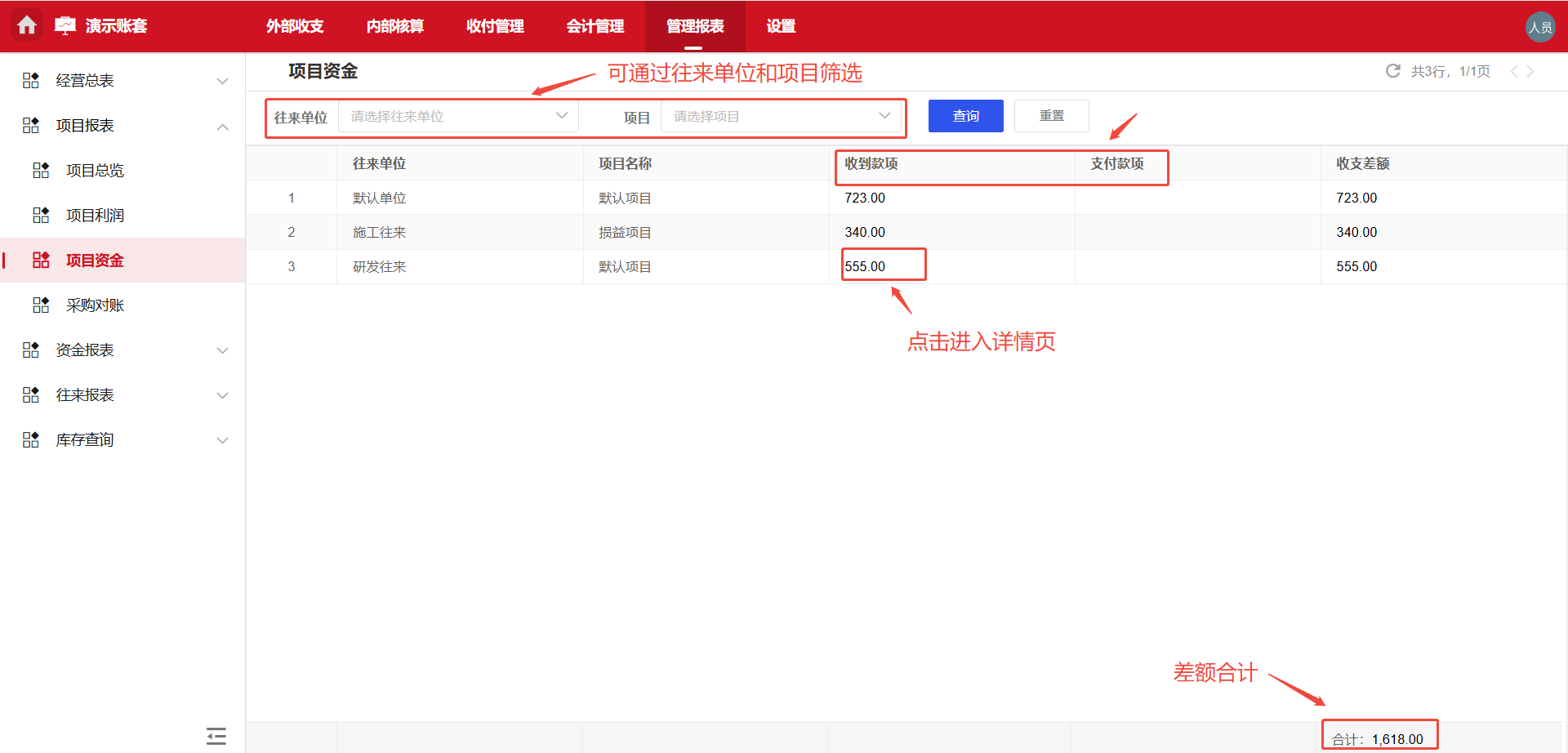The height and width of the screenshot is (753, 1568).
Task: Click the refresh icon near 共3行
Action: pyautogui.click(x=1392, y=71)
